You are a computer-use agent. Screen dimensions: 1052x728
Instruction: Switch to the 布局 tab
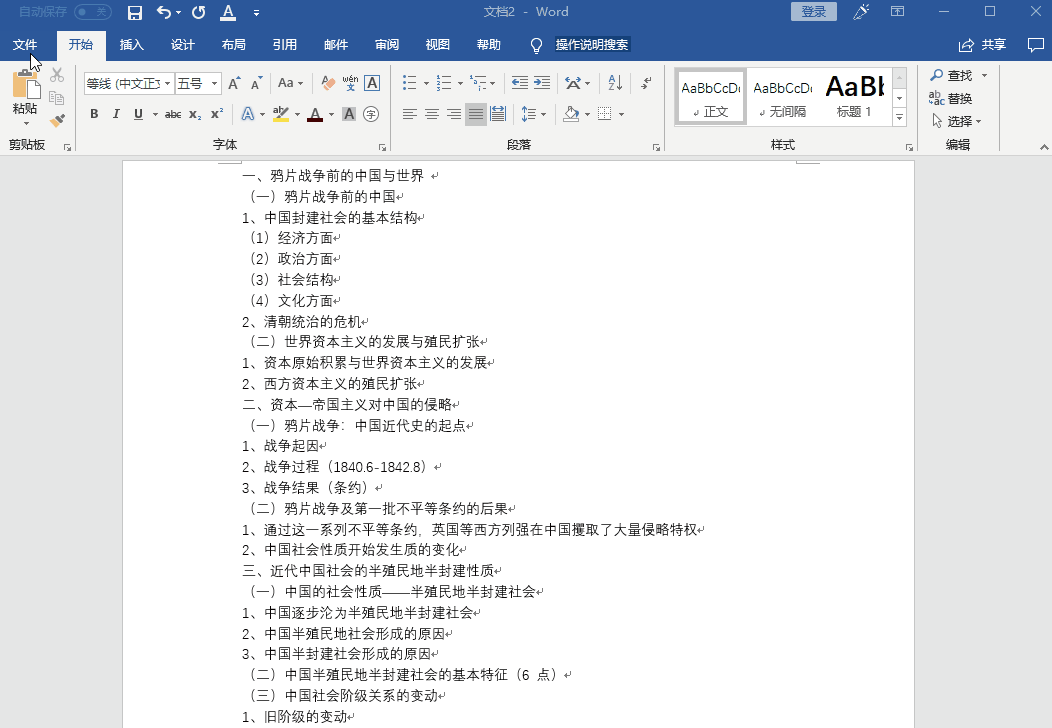point(233,45)
